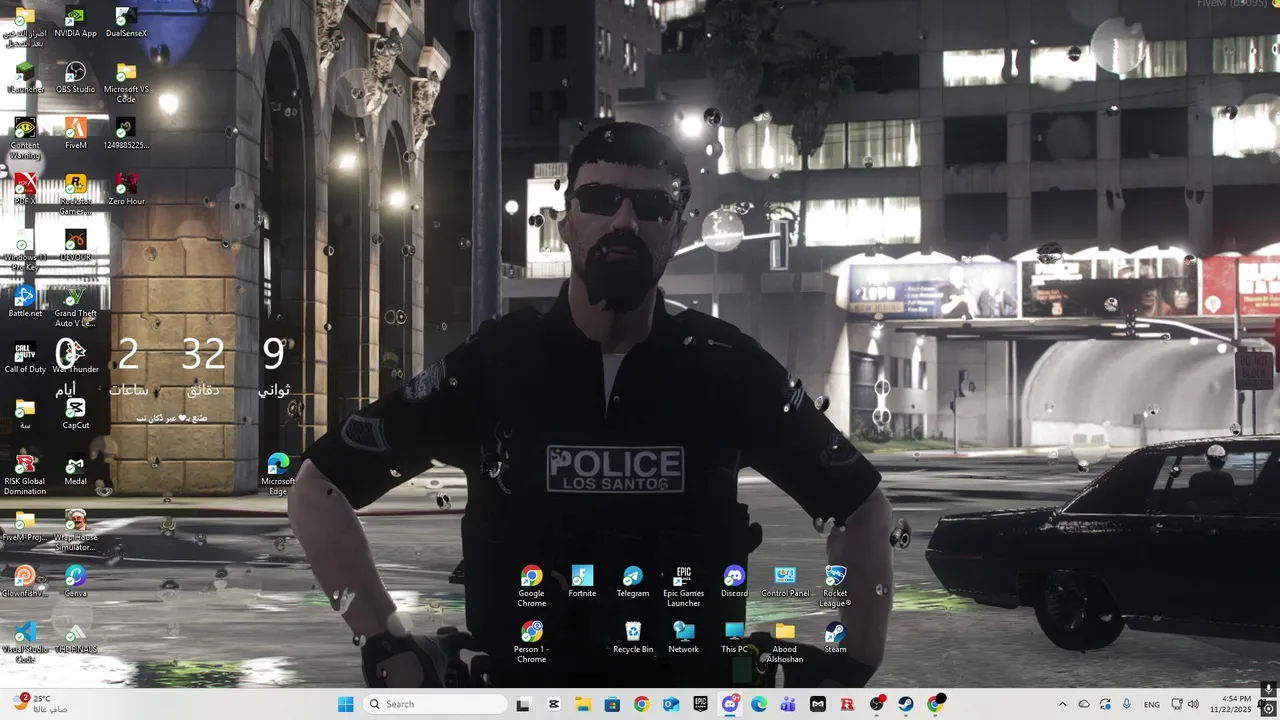Select the This PC desktop icon
The image size is (1280, 720).
(734, 639)
